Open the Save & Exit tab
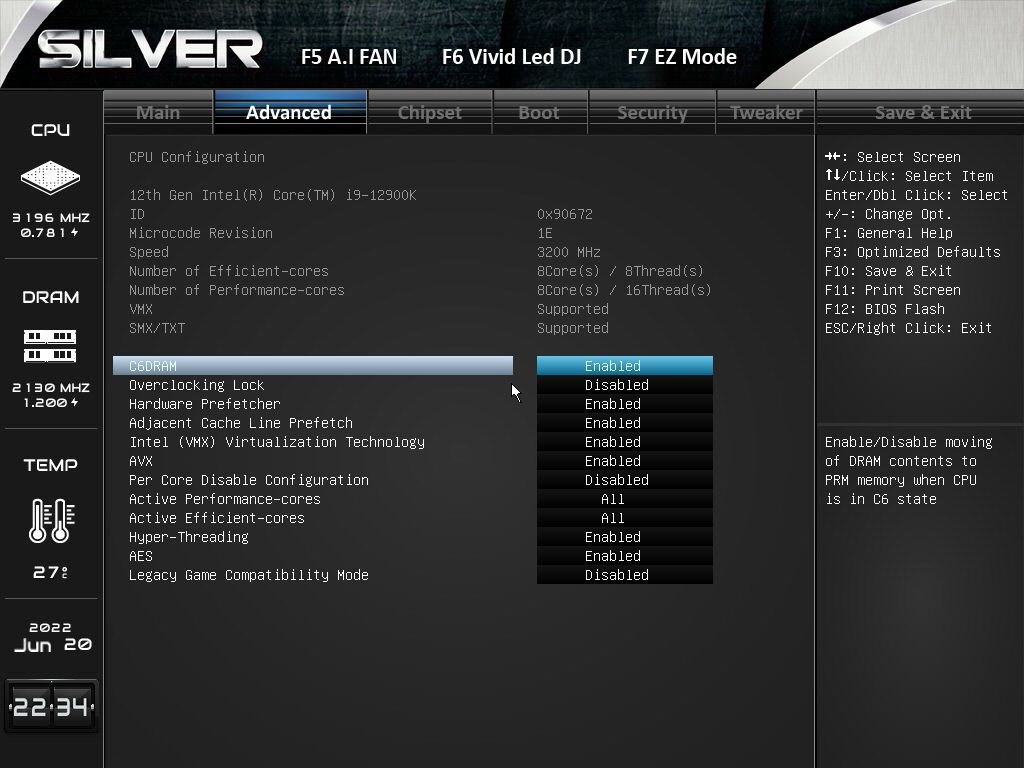The width and height of the screenshot is (1024, 768). (923, 112)
